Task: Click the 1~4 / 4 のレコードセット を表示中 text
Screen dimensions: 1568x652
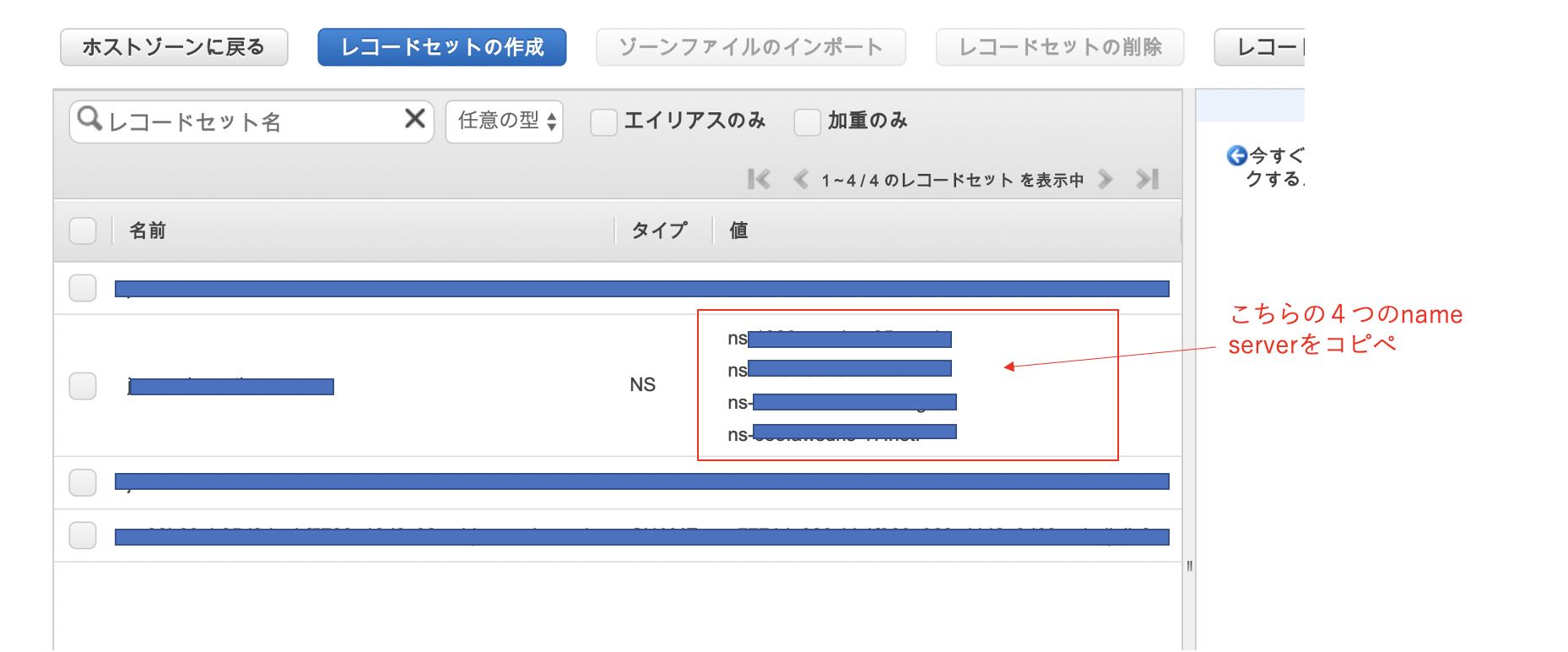Action: (x=953, y=180)
